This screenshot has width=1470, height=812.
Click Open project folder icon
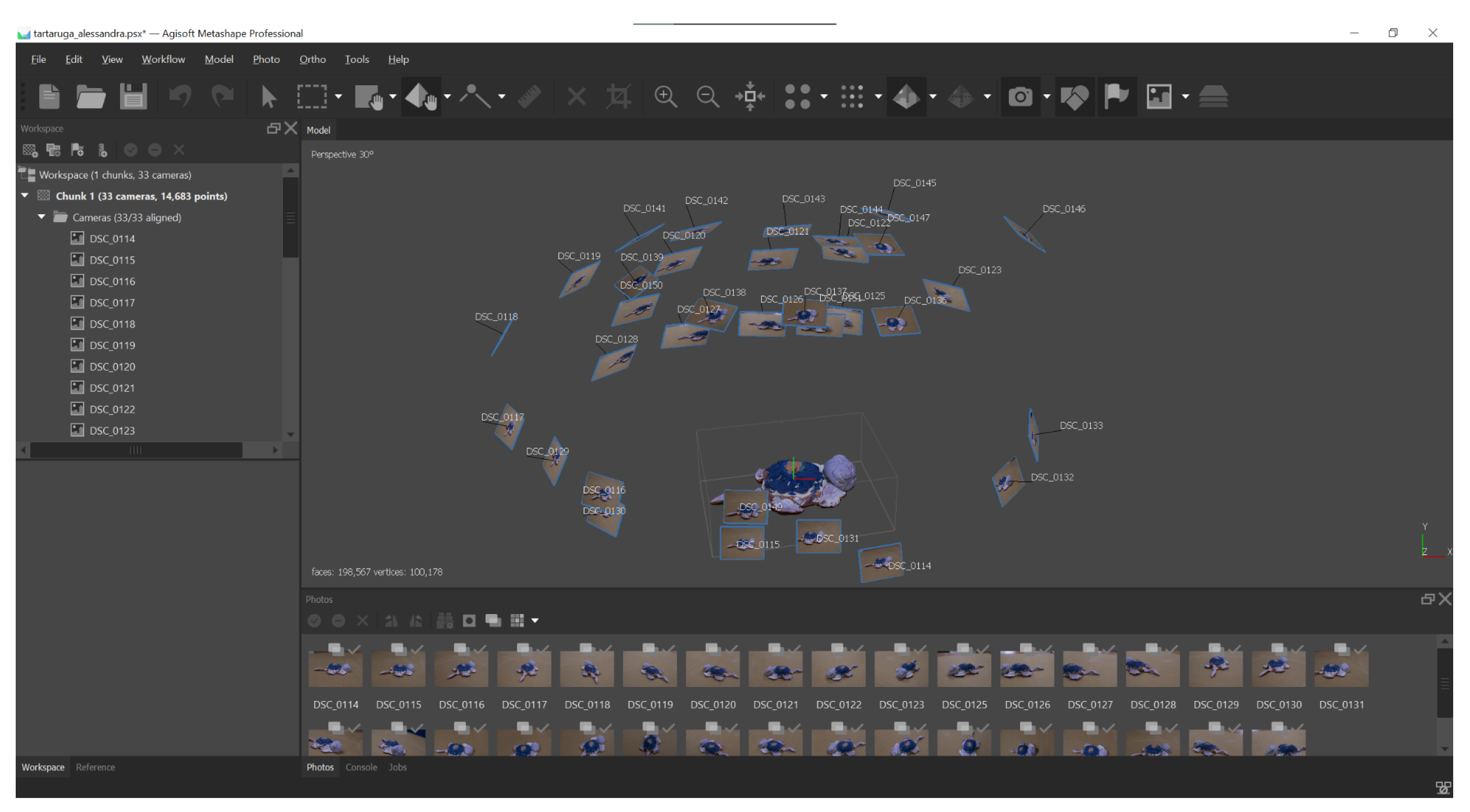[x=90, y=96]
